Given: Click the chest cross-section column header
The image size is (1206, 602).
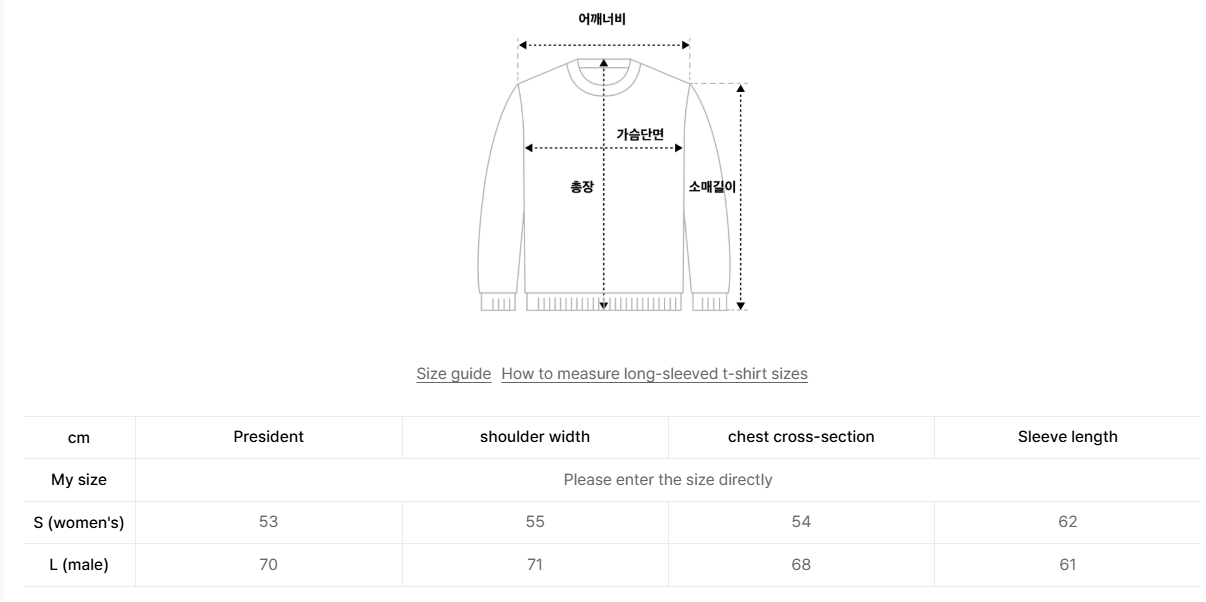Looking at the screenshot, I should tap(800, 436).
